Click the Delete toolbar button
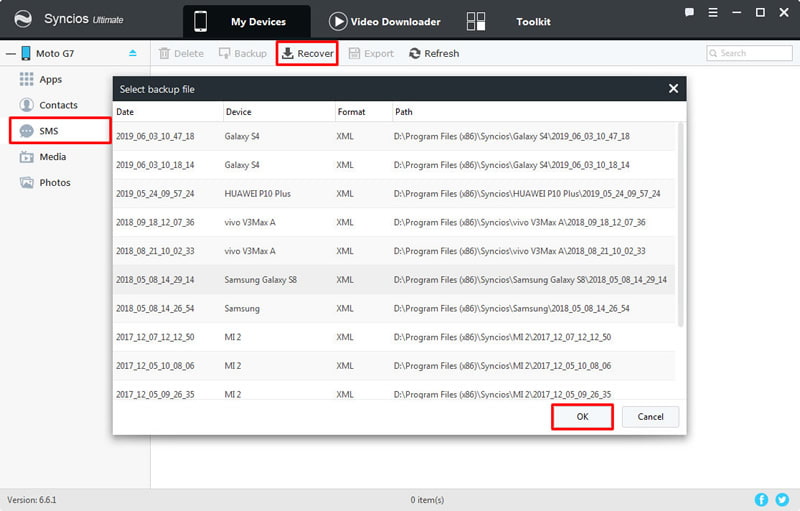This screenshot has height=511, width=800. coord(181,53)
